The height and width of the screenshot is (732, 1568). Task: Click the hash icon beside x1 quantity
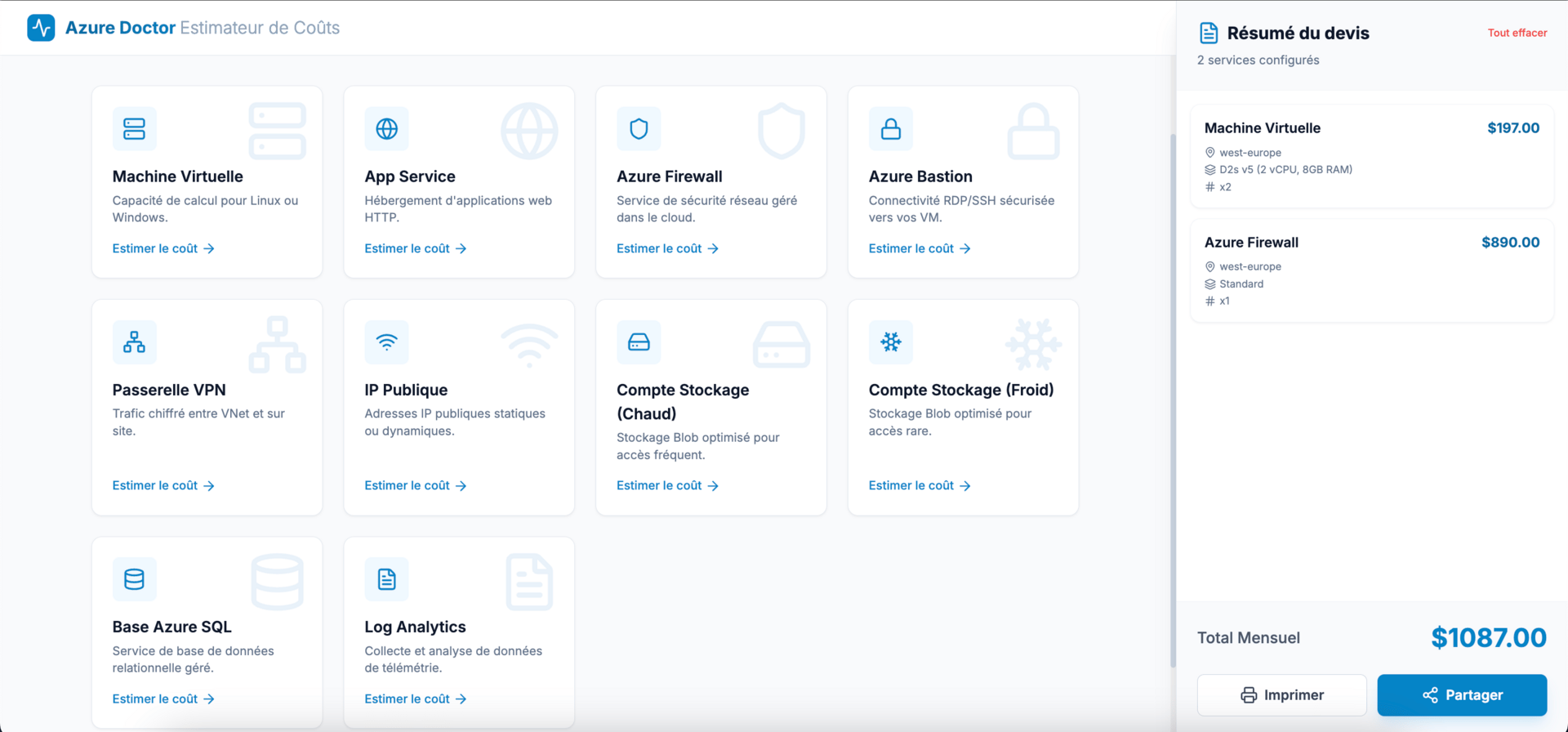(1210, 301)
